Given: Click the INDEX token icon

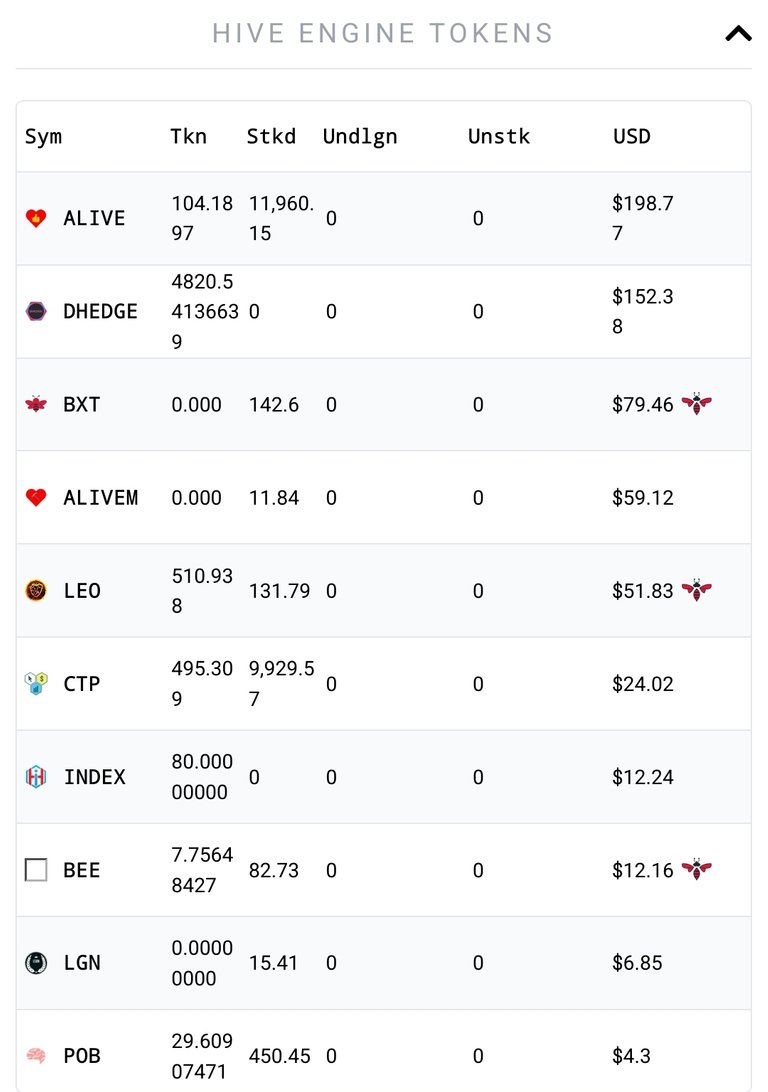Looking at the screenshot, I should coord(36,777).
